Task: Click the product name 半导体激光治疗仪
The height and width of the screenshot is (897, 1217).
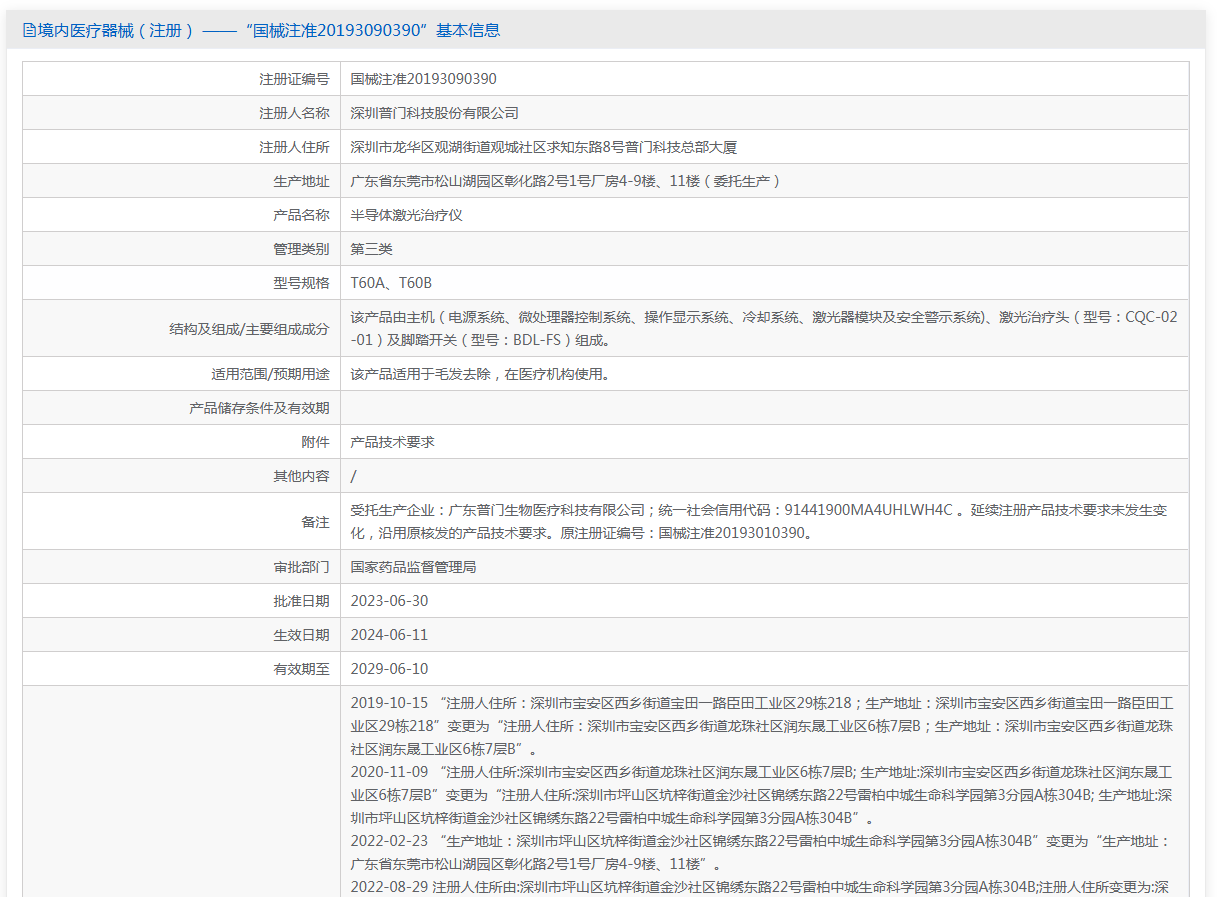Action: (406, 215)
